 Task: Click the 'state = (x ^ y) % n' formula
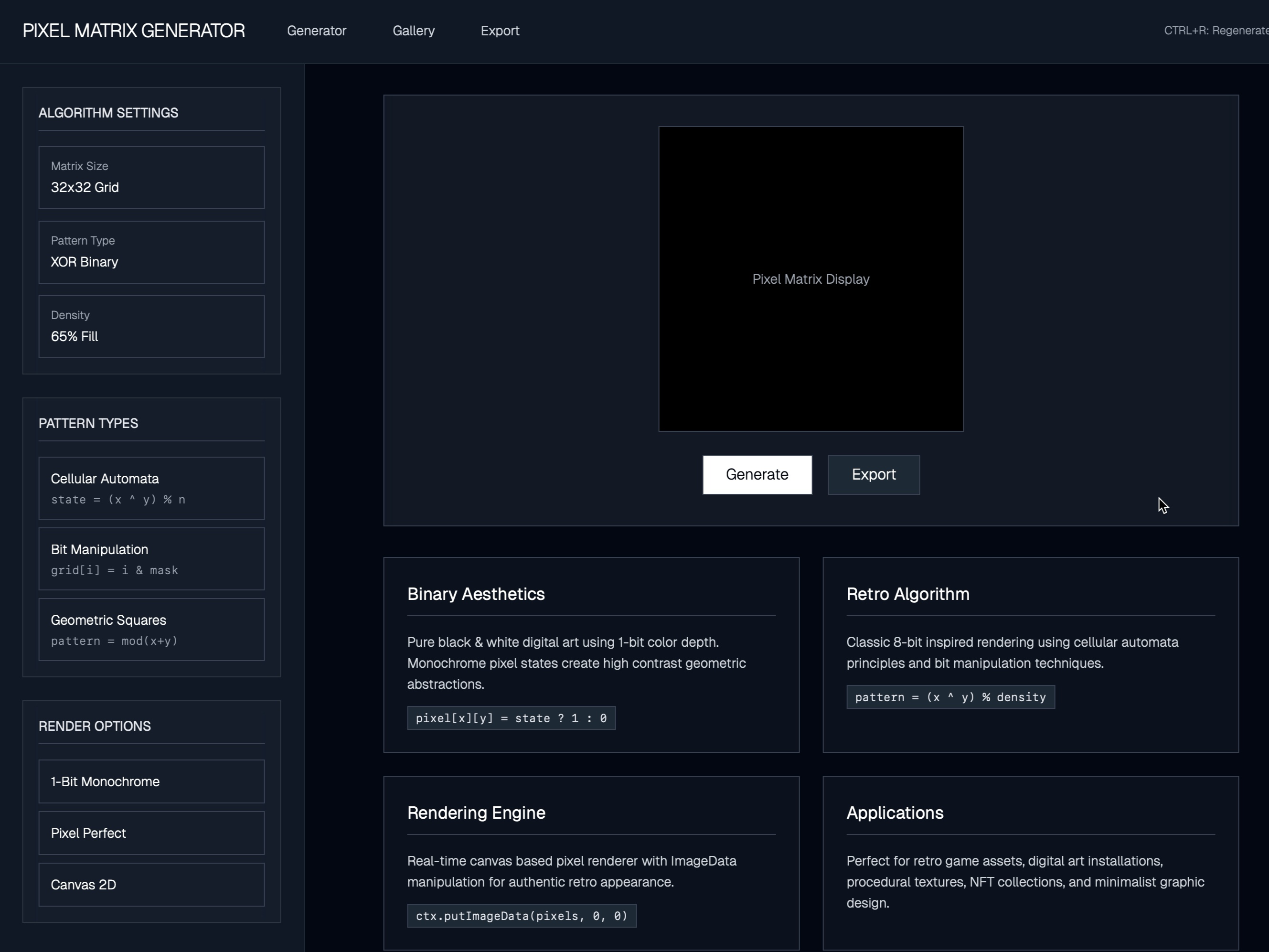(x=118, y=500)
